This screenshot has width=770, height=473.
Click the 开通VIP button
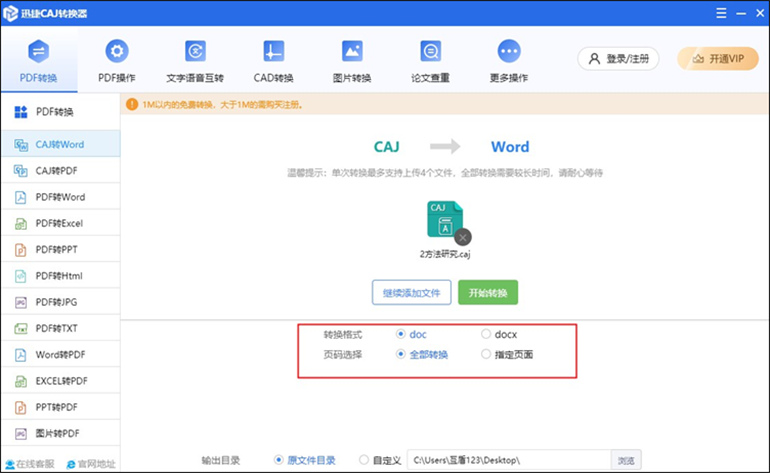tap(717, 59)
